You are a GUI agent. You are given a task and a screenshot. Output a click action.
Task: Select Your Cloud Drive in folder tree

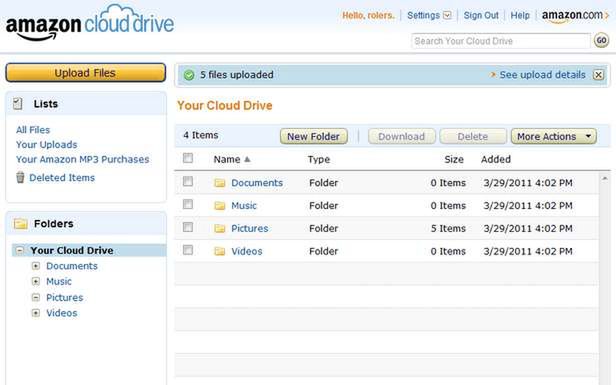click(72, 250)
